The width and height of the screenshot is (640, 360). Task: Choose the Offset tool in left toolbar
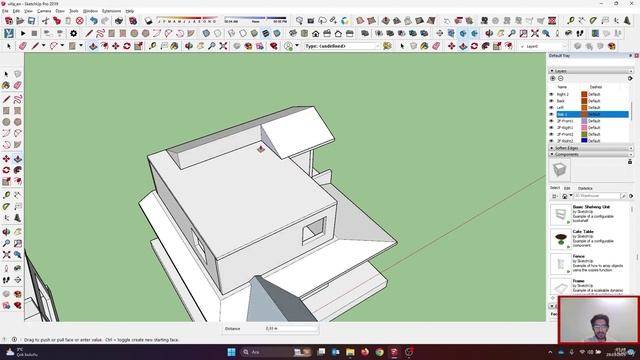click(x=18, y=181)
